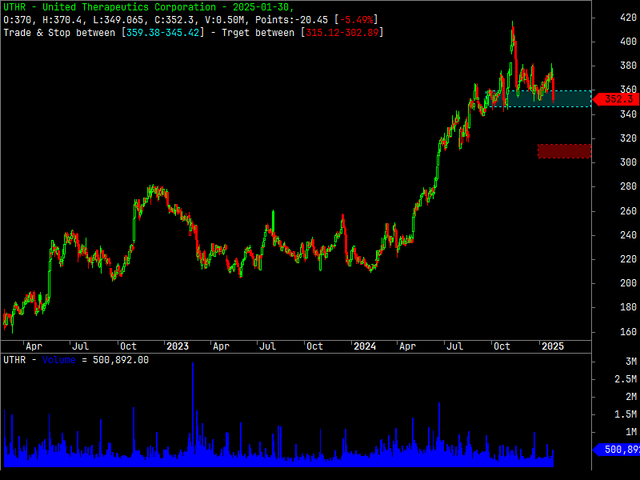Image resolution: width=640 pixels, height=480 pixels.
Task: Click the 2M volume axis label
Action: pyautogui.click(x=631, y=397)
